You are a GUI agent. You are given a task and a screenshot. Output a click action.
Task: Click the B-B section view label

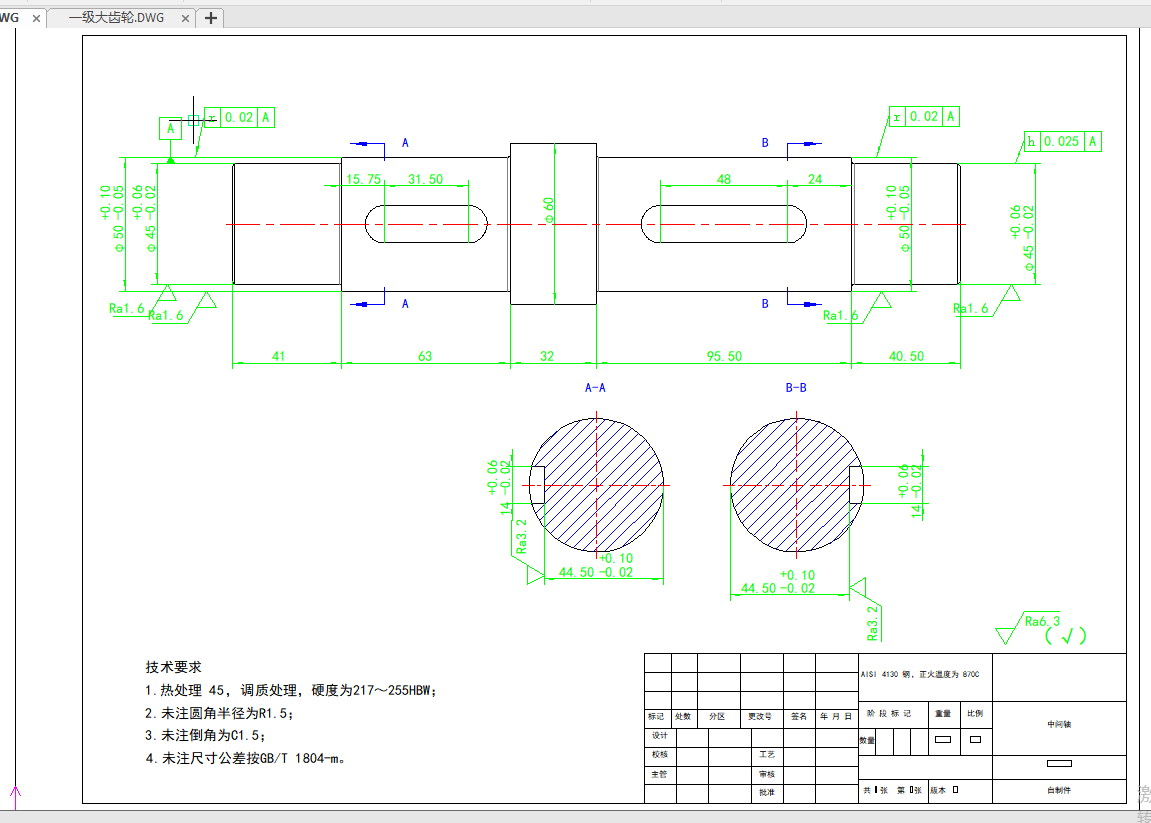point(796,387)
